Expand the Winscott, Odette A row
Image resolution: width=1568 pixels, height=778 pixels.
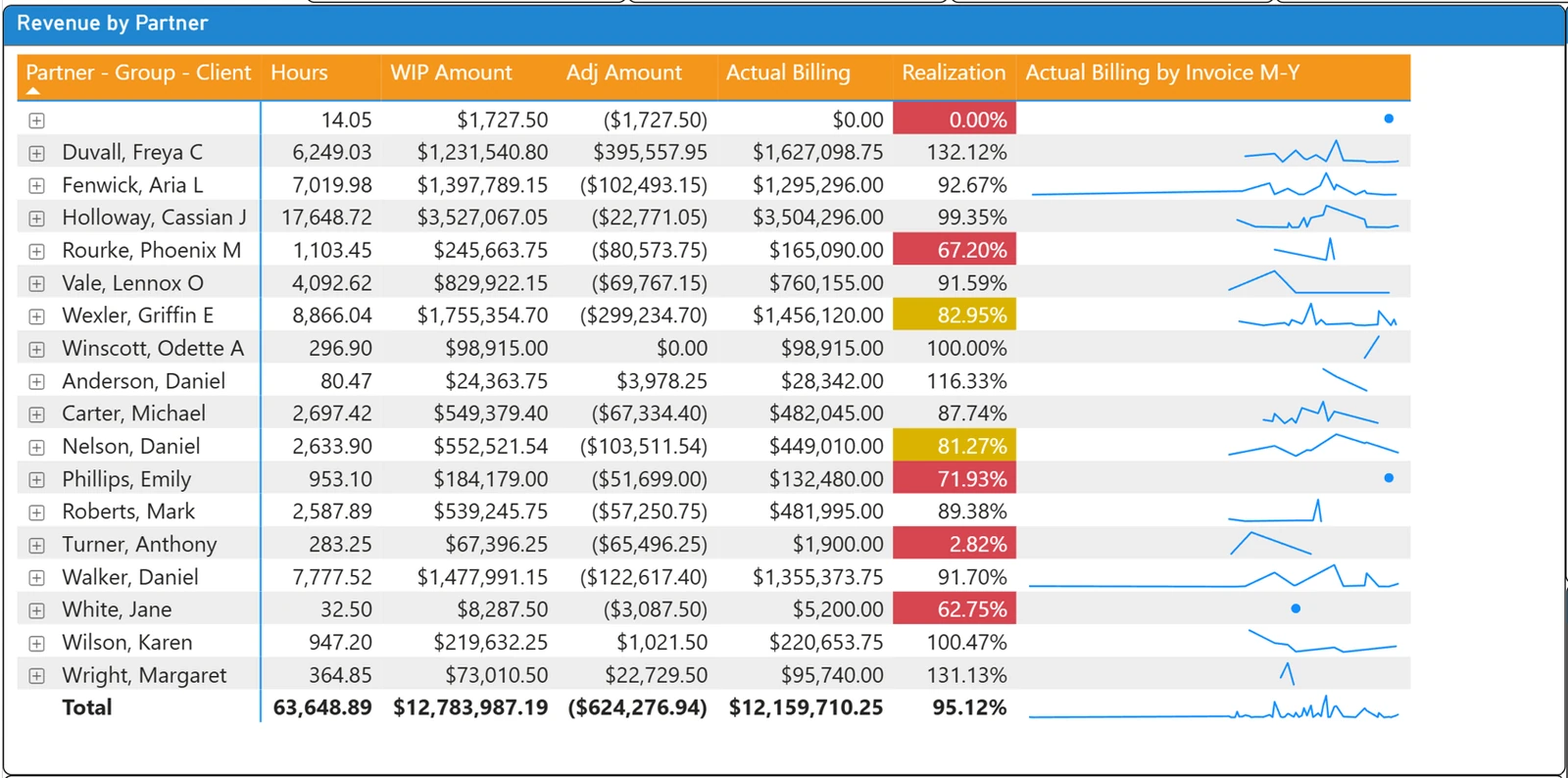click(36, 349)
